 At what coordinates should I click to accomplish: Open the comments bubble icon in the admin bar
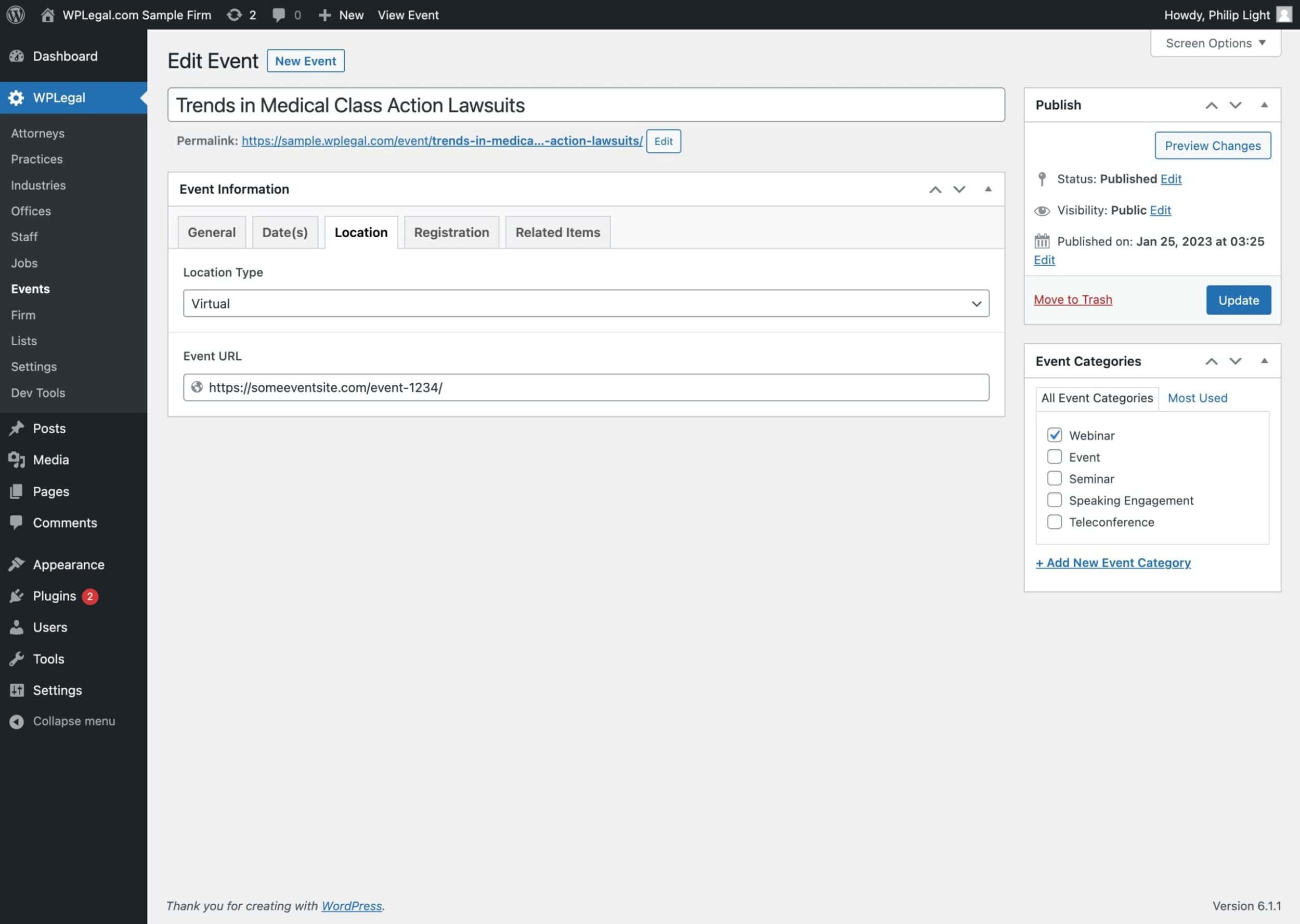click(278, 15)
